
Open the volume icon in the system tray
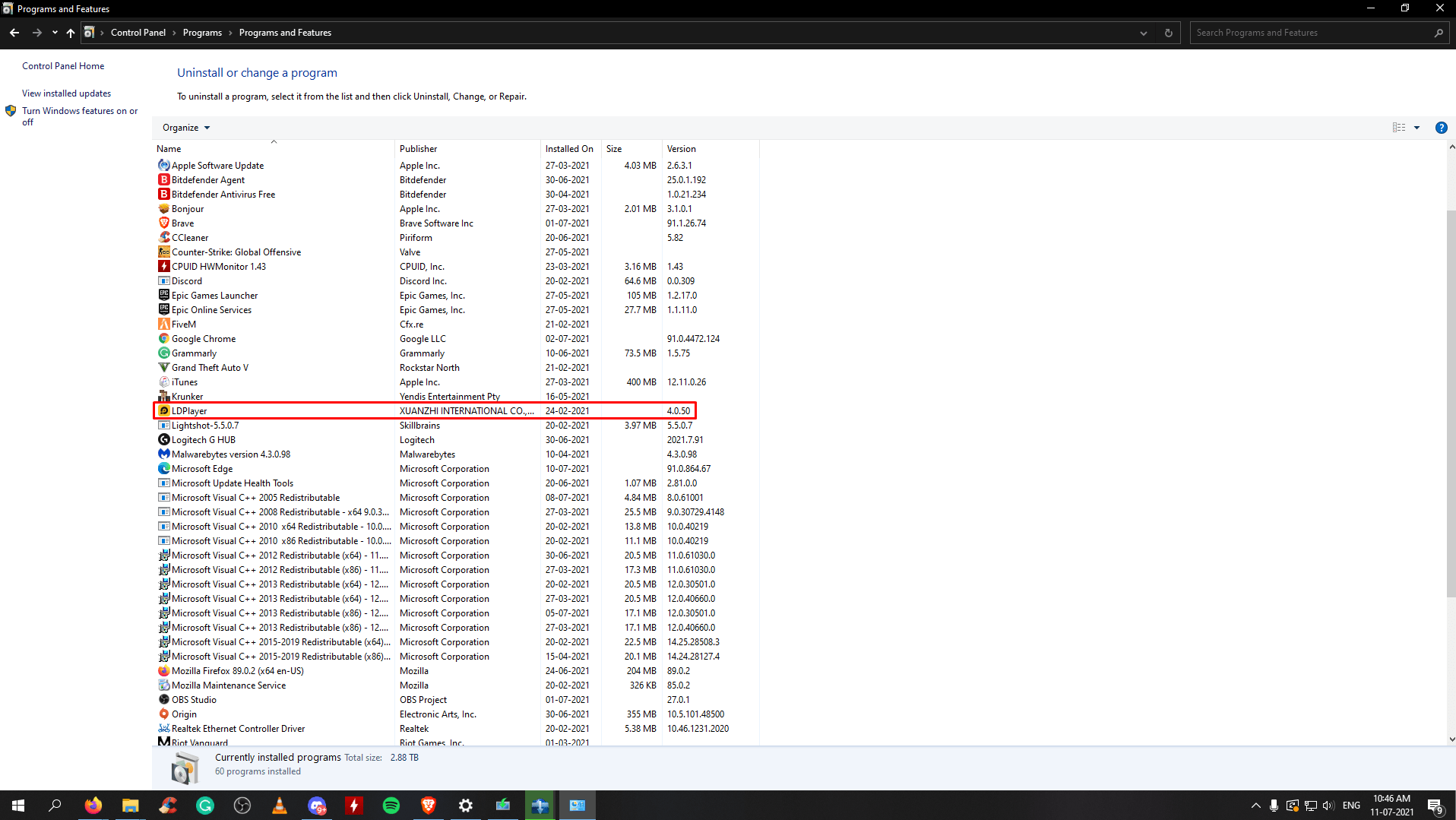tap(1328, 805)
